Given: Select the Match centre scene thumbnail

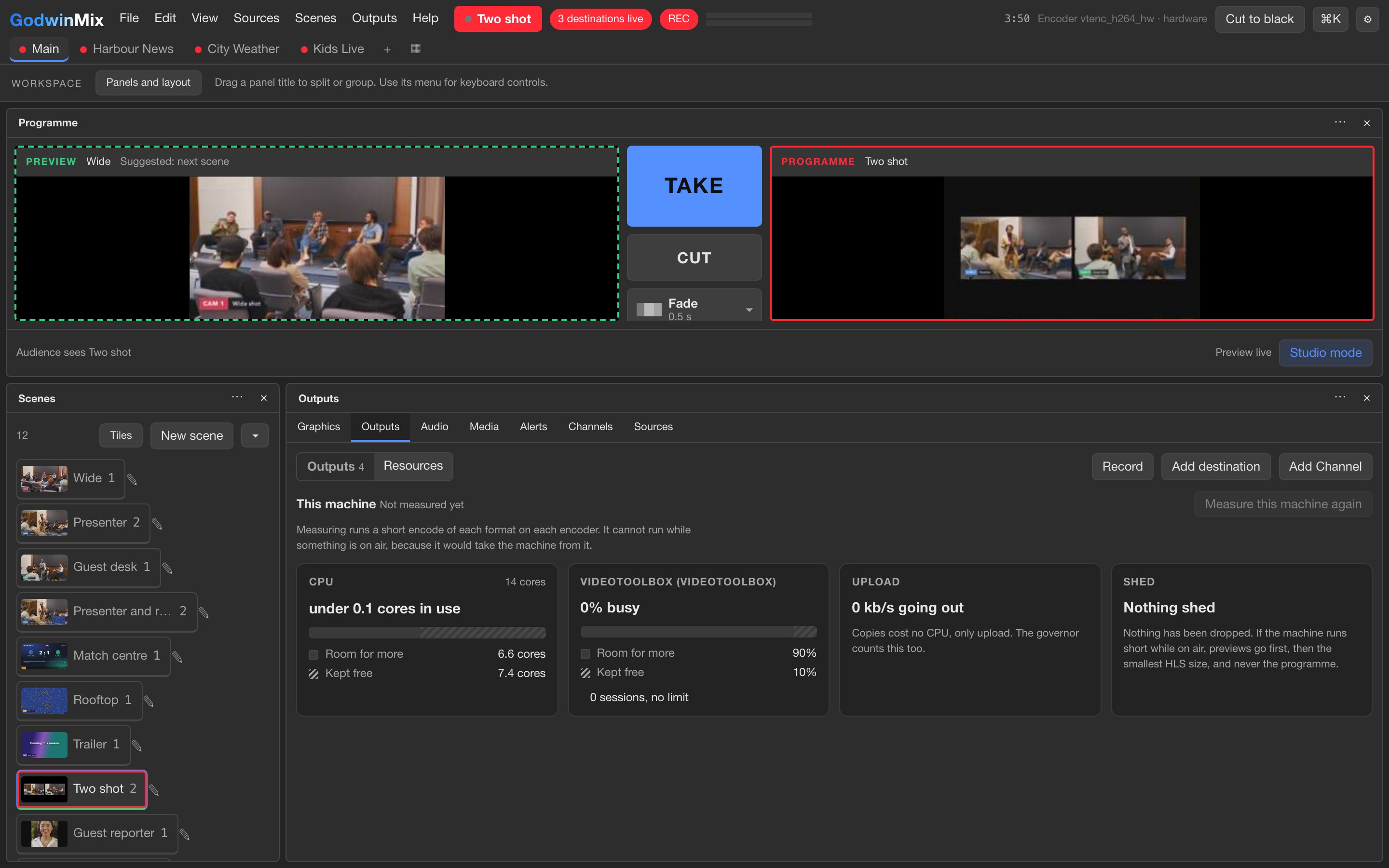Looking at the screenshot, I should [x=44, y=656].
